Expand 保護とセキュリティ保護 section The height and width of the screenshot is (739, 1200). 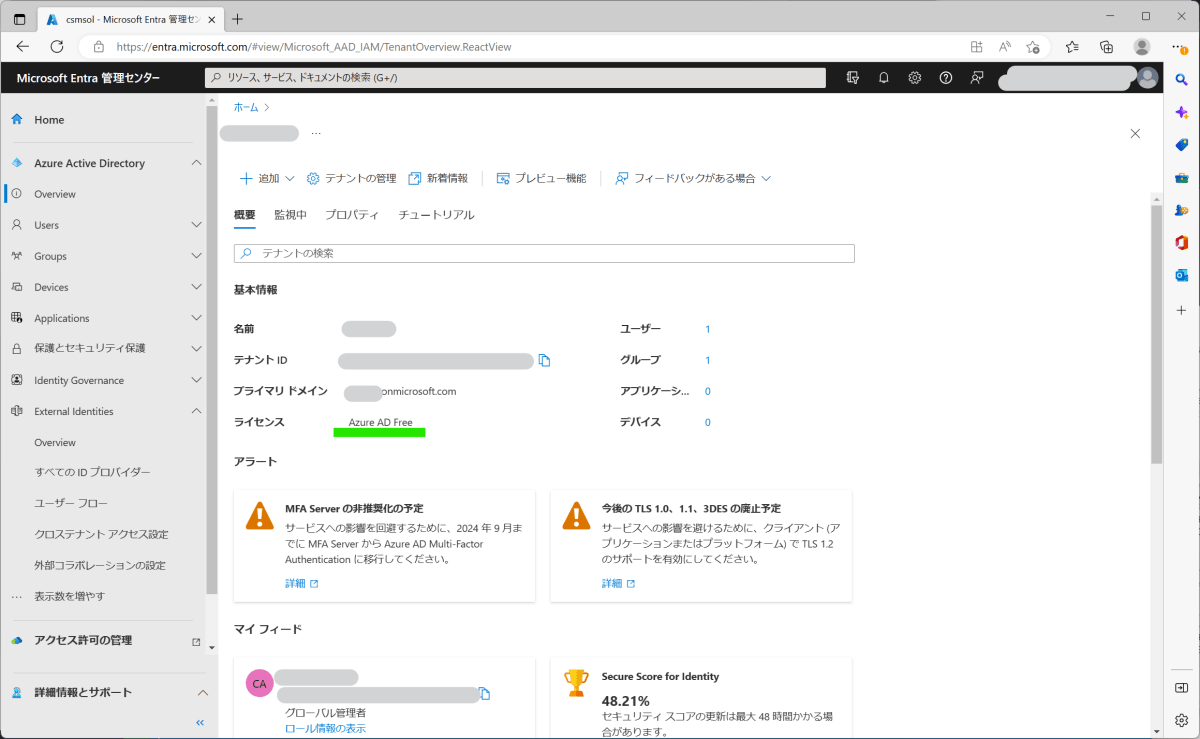click(196, 348)
